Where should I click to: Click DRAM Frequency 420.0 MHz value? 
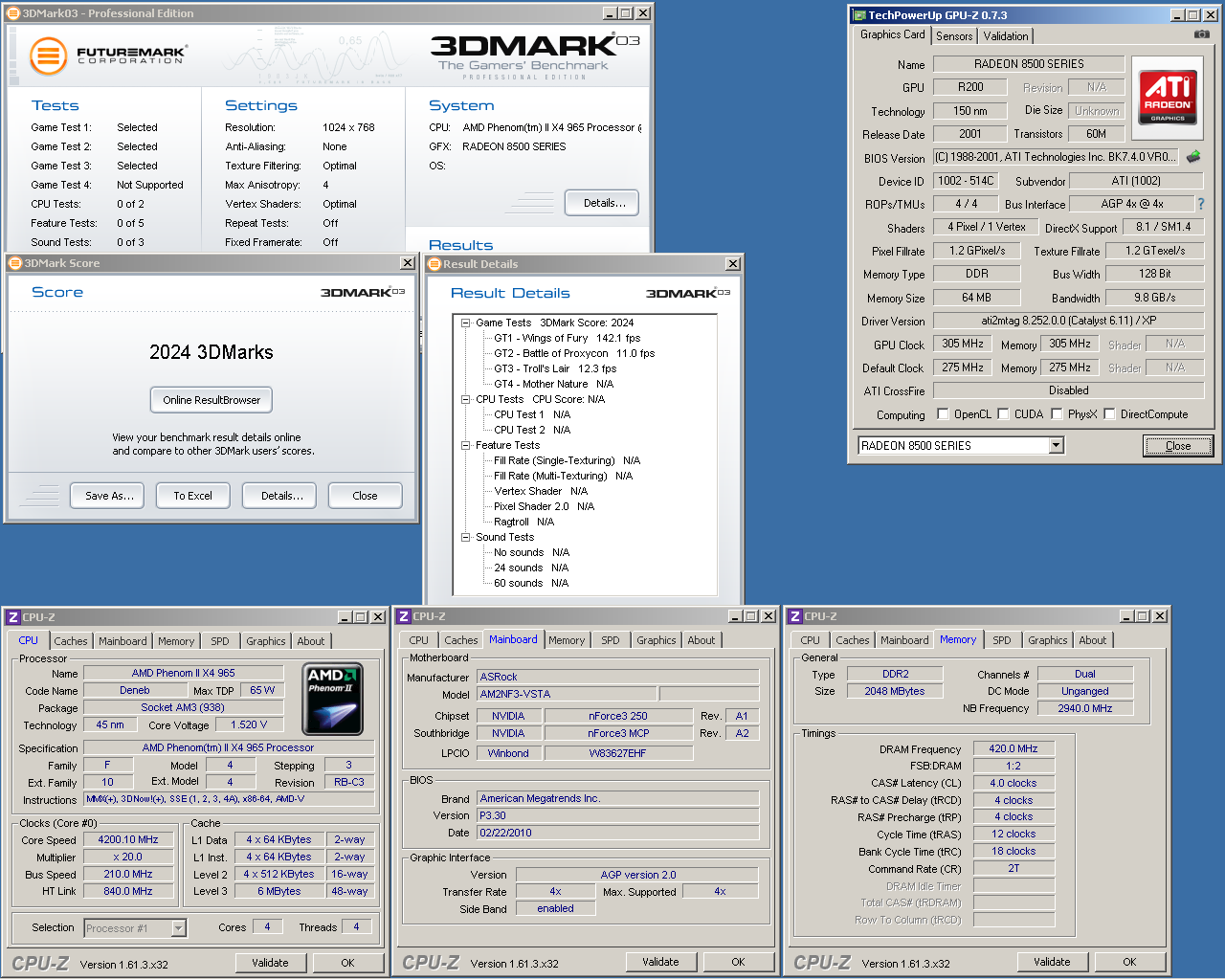pyautogui.click(x=1013, y=748)
